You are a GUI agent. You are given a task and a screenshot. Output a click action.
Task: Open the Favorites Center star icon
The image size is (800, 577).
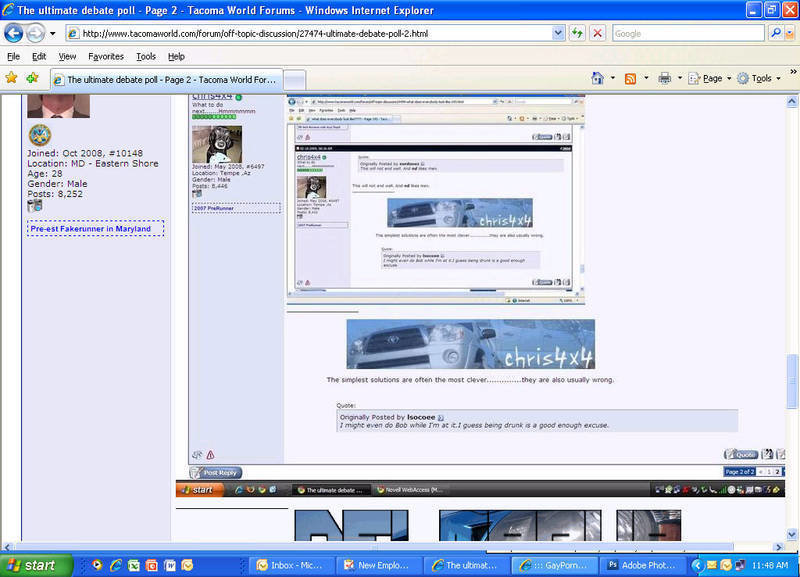[x=11, y=78]
